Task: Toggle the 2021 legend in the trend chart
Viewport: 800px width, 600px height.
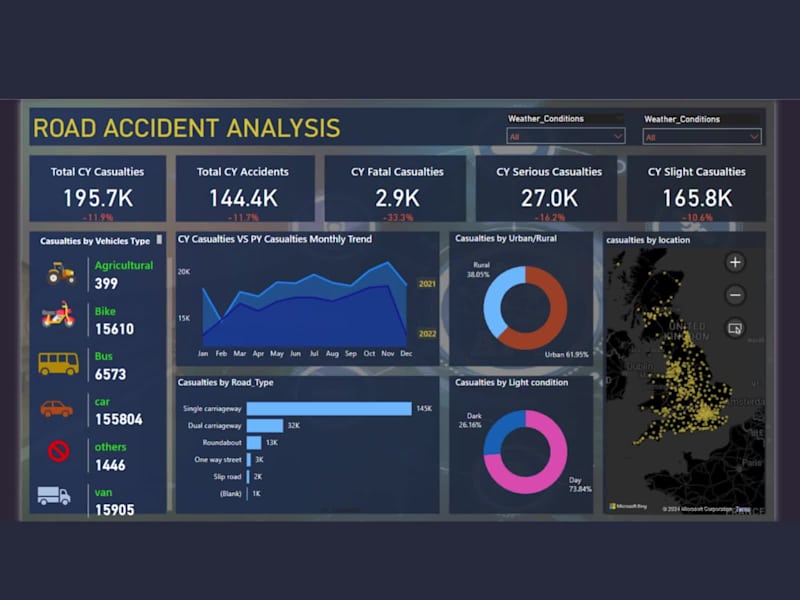Action: point(429,283)
